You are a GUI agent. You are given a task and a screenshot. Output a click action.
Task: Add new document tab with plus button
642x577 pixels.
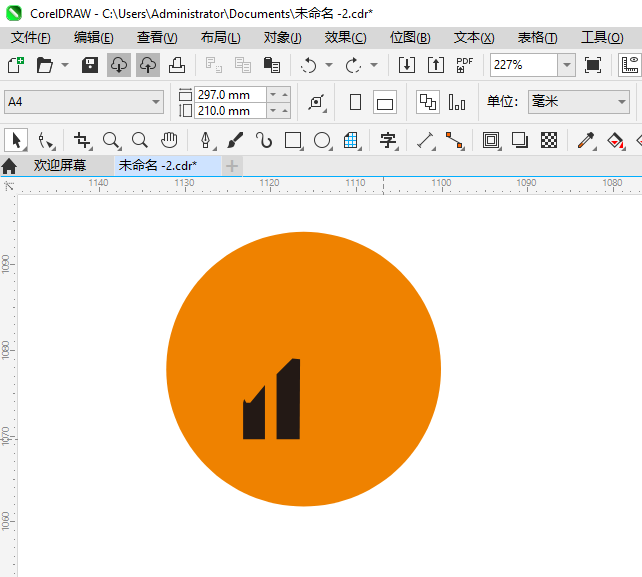point(232,165)
